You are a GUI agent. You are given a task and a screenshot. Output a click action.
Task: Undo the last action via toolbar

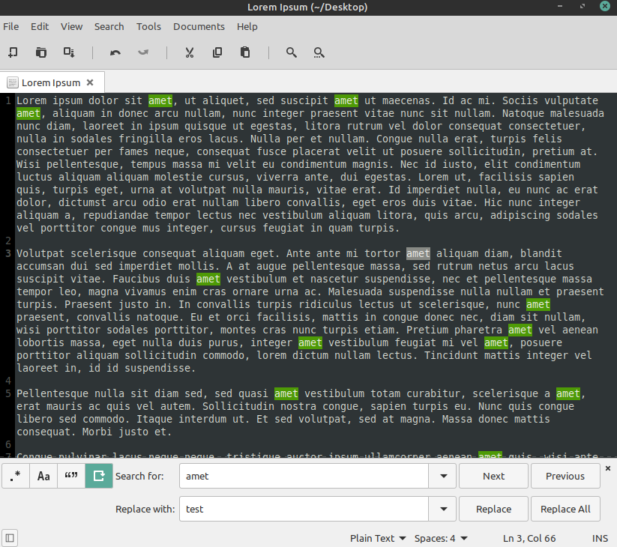[x=115, y=52]
